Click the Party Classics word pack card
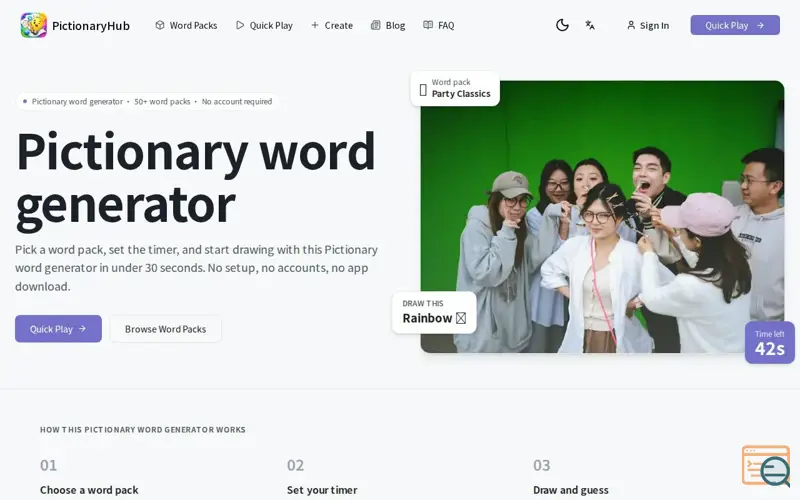 click(x=455, y=88)
